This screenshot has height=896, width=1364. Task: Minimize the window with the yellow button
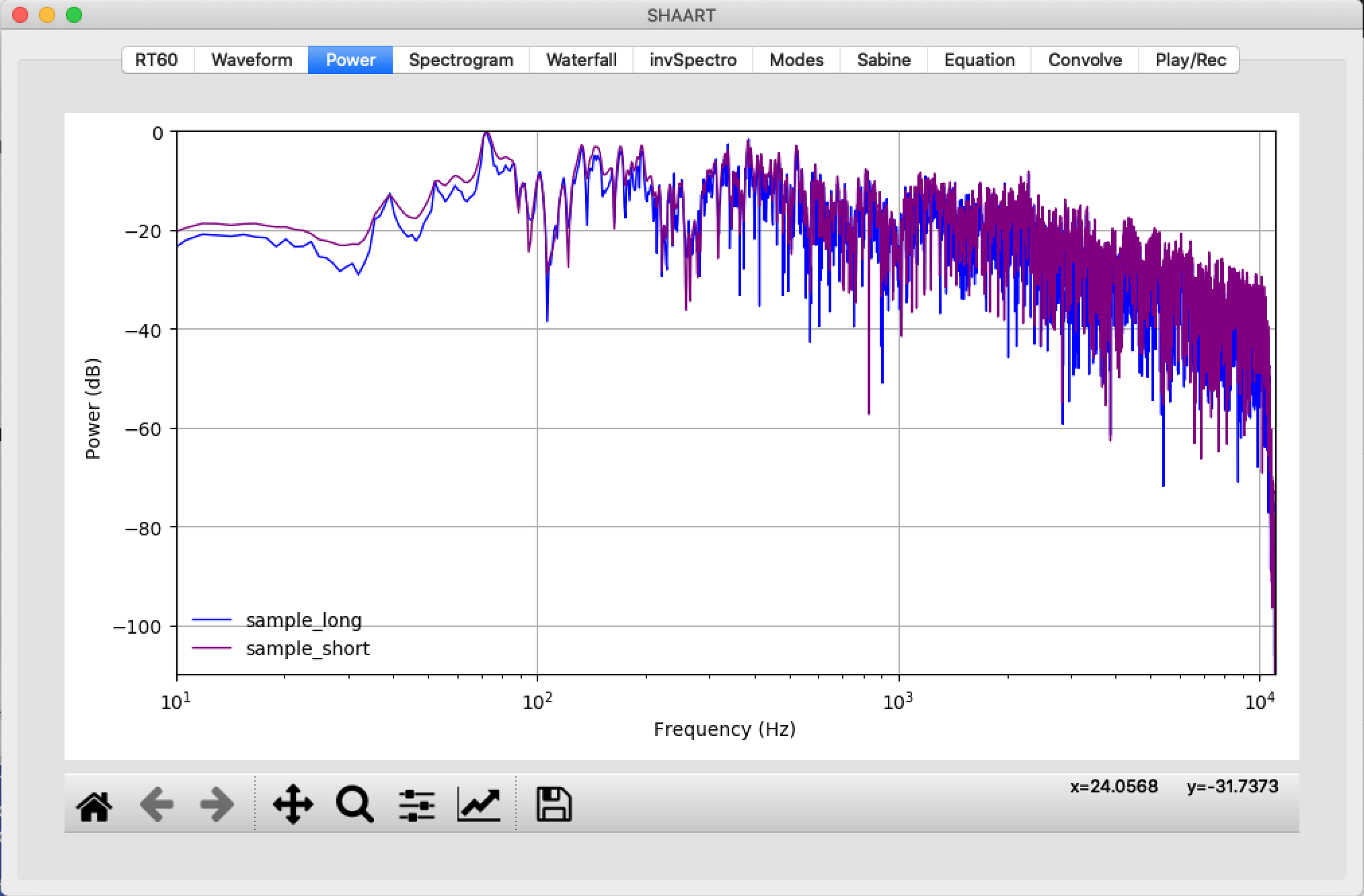coord(47,15)
